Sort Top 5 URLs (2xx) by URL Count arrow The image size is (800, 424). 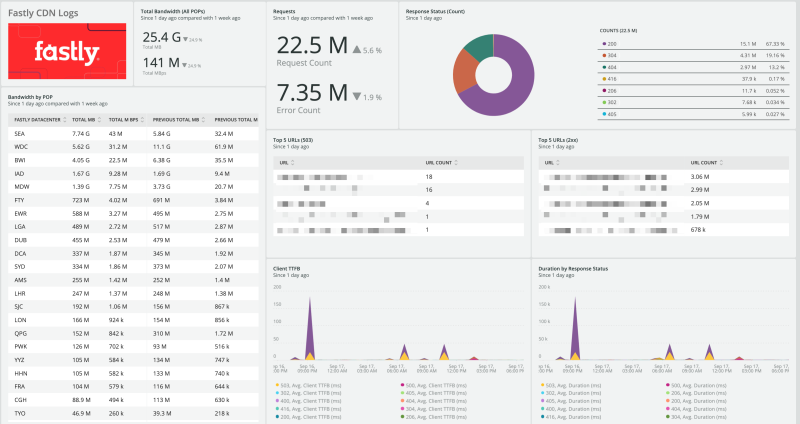point(719,161)
